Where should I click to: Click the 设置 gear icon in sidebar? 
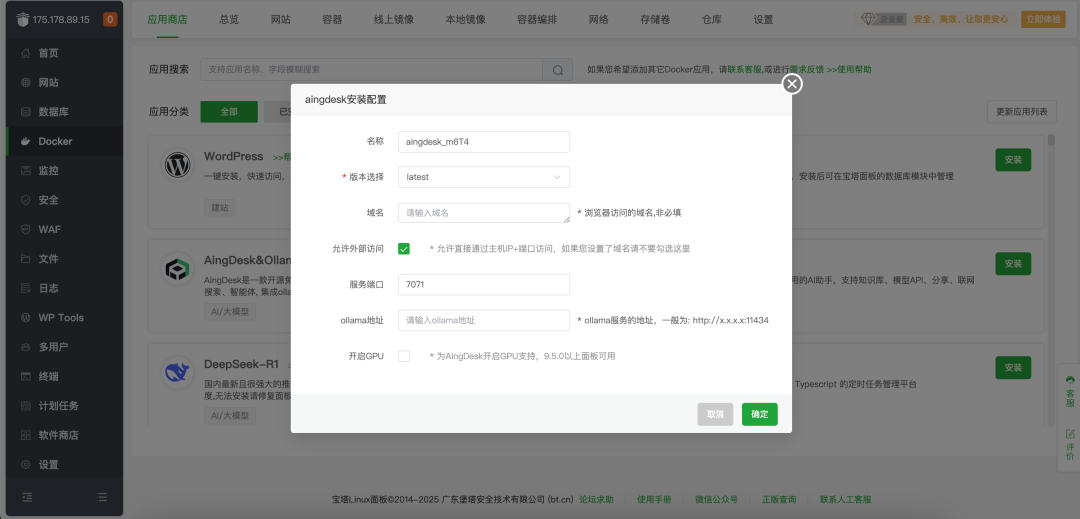coord(25,465)
